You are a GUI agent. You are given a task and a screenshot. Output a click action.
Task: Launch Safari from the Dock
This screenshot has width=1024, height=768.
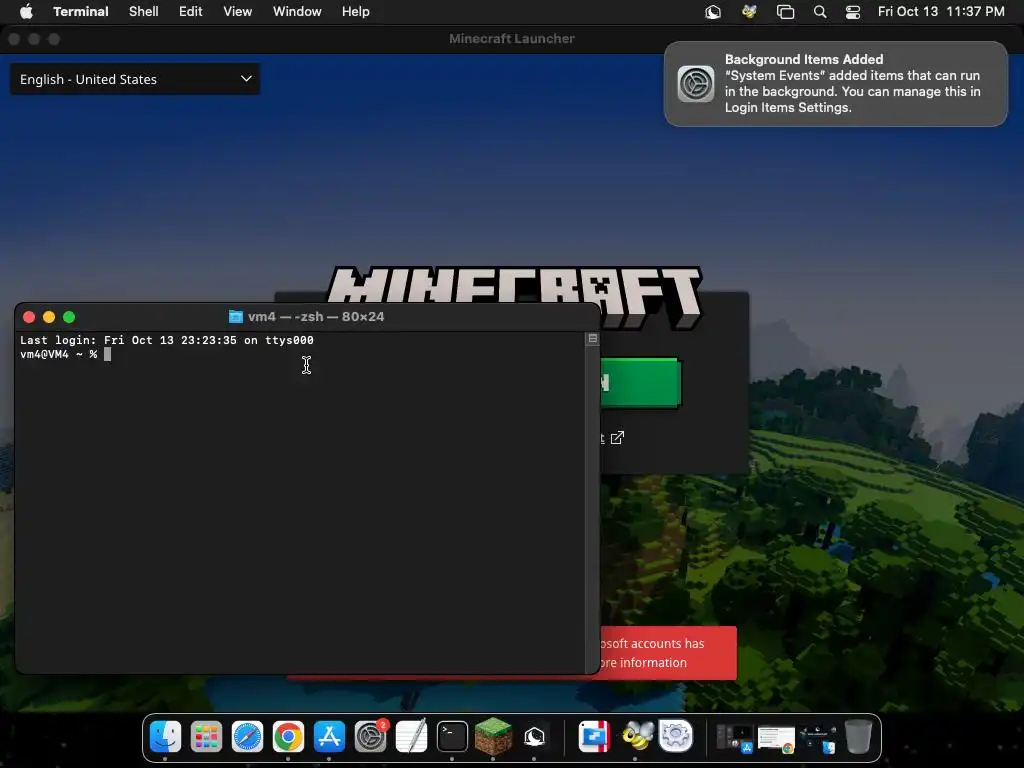click(248, 737)
